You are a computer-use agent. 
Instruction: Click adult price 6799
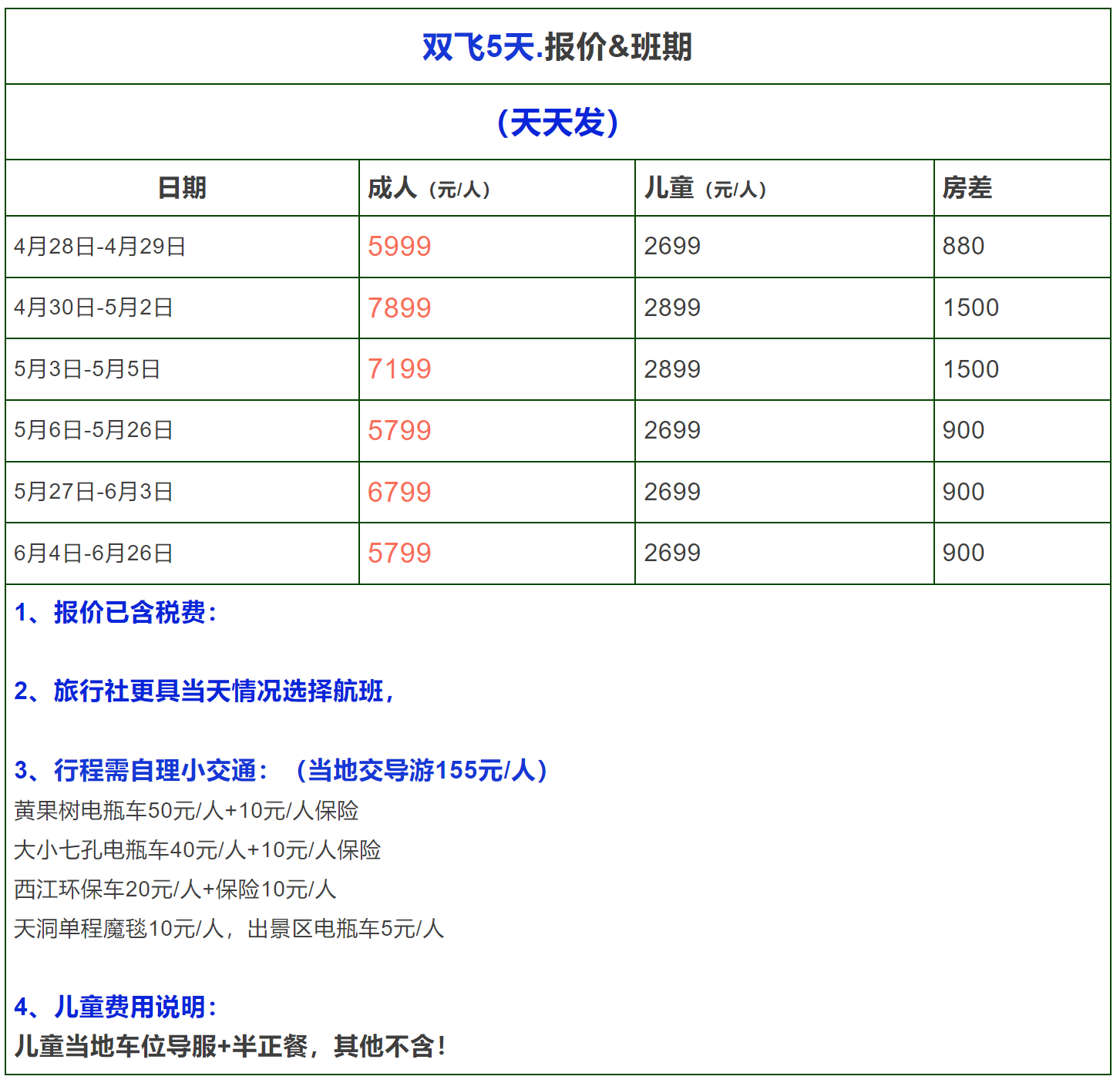(399, 493)
